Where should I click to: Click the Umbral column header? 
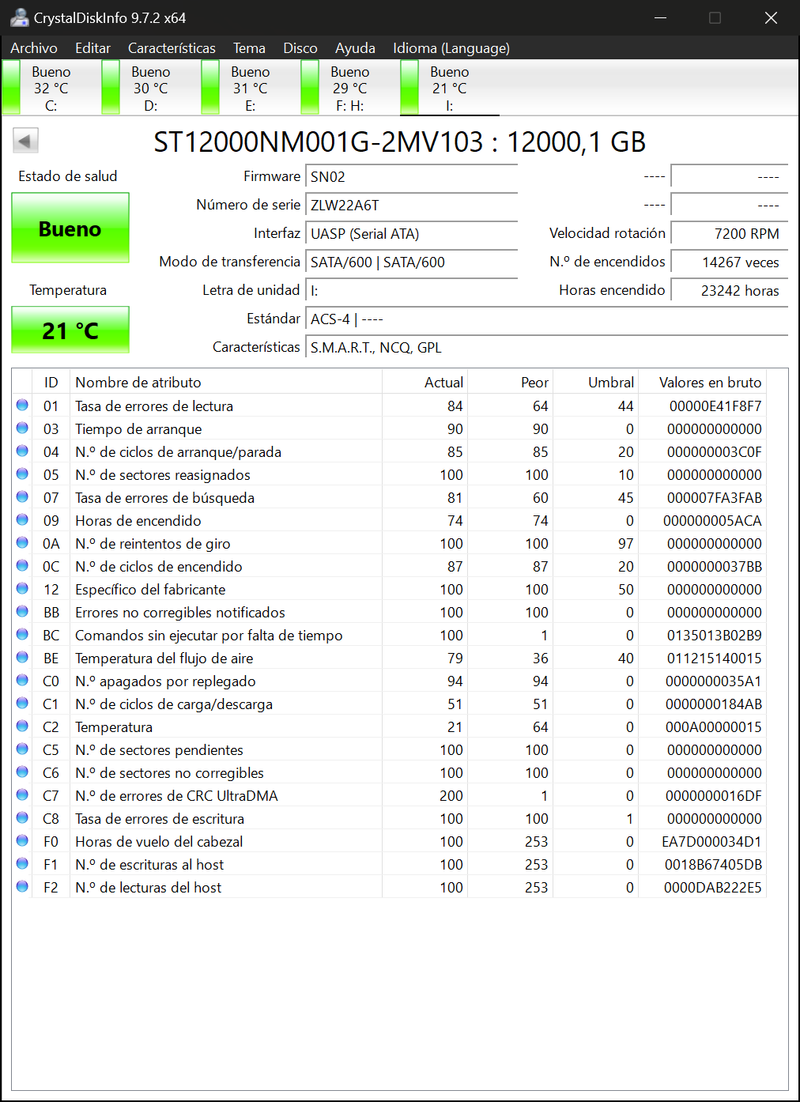point(595,382)
